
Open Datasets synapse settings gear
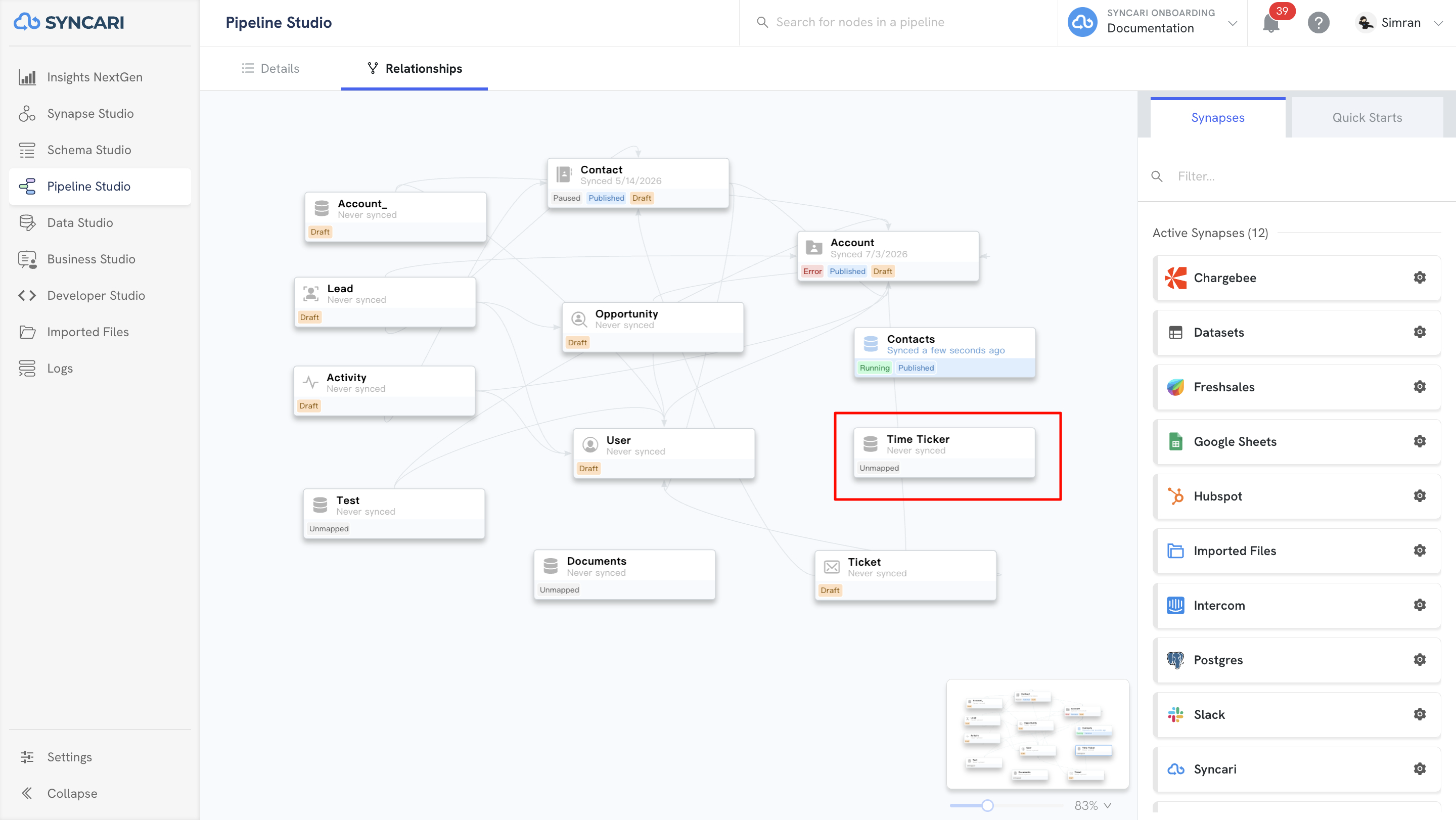coord(1420,332)
